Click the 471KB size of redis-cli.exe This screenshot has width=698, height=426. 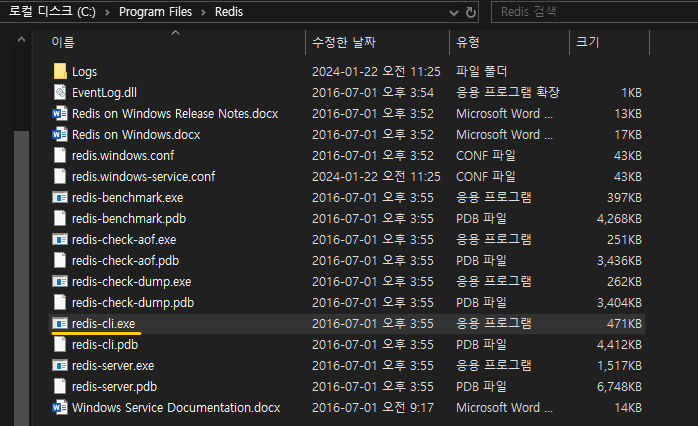click(624, 323)
